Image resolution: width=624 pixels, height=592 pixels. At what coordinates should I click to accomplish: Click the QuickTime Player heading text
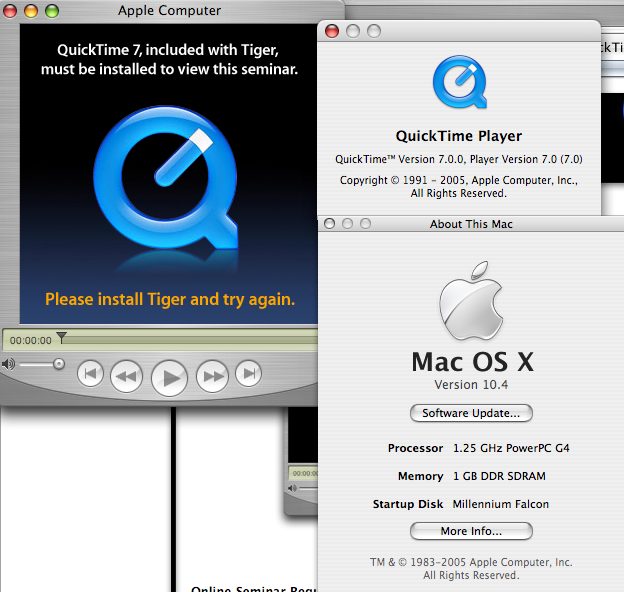[x=459, y=136]
